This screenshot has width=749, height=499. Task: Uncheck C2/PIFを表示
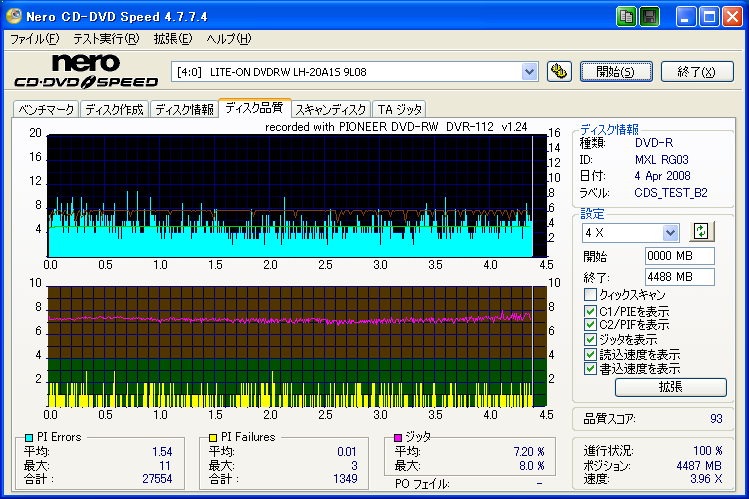[590, 325]
